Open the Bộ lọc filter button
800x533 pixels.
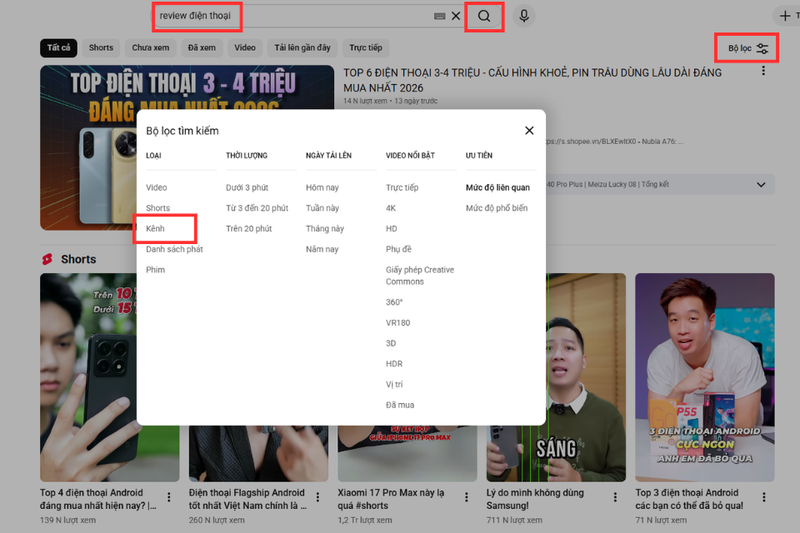747,48
